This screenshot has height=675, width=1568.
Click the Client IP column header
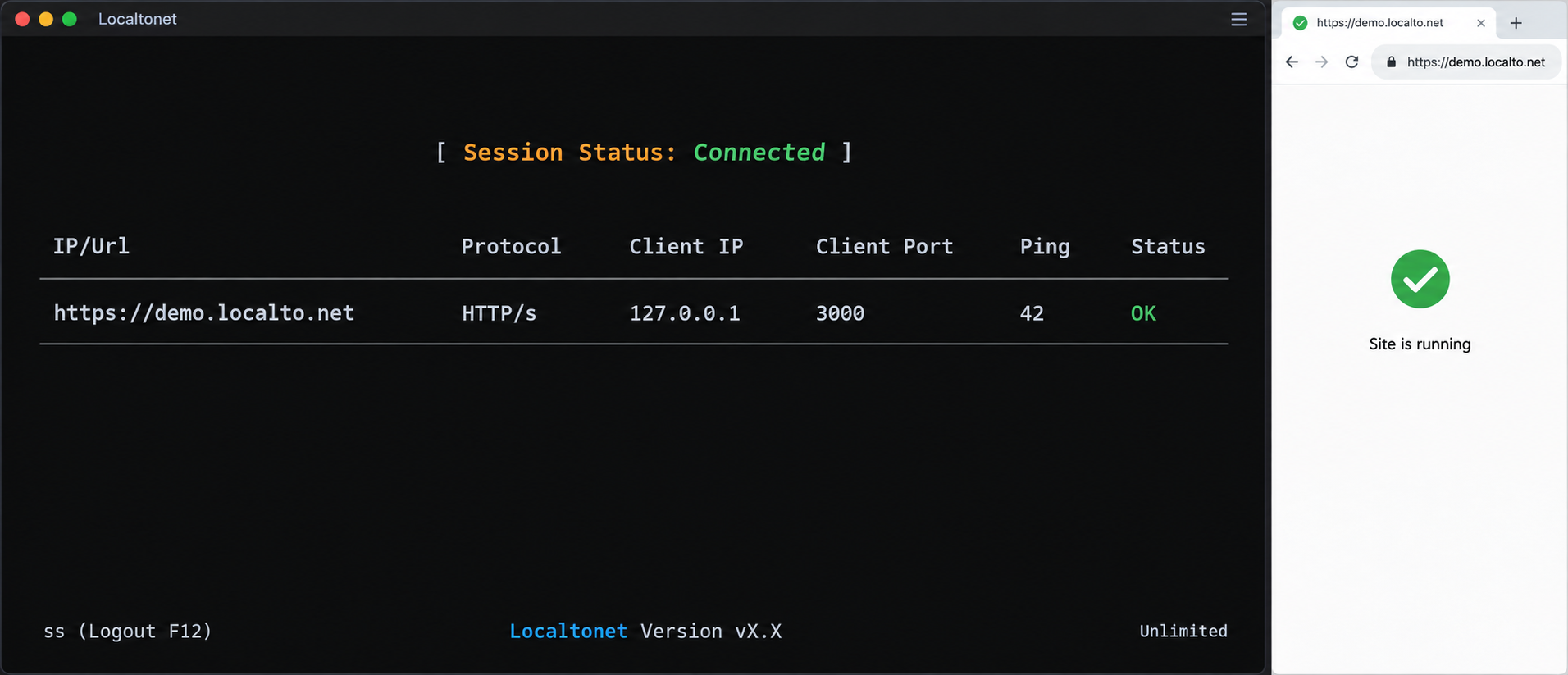(x=686, y=246)
